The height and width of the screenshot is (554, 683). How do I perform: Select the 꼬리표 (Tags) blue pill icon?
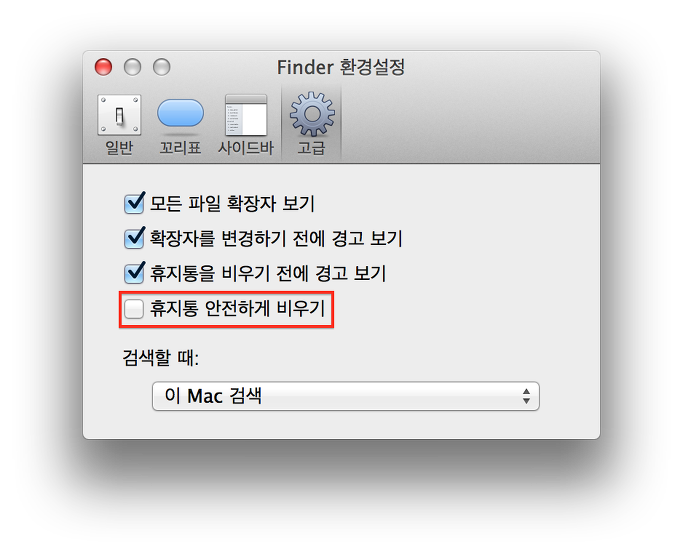click(180, 113)
